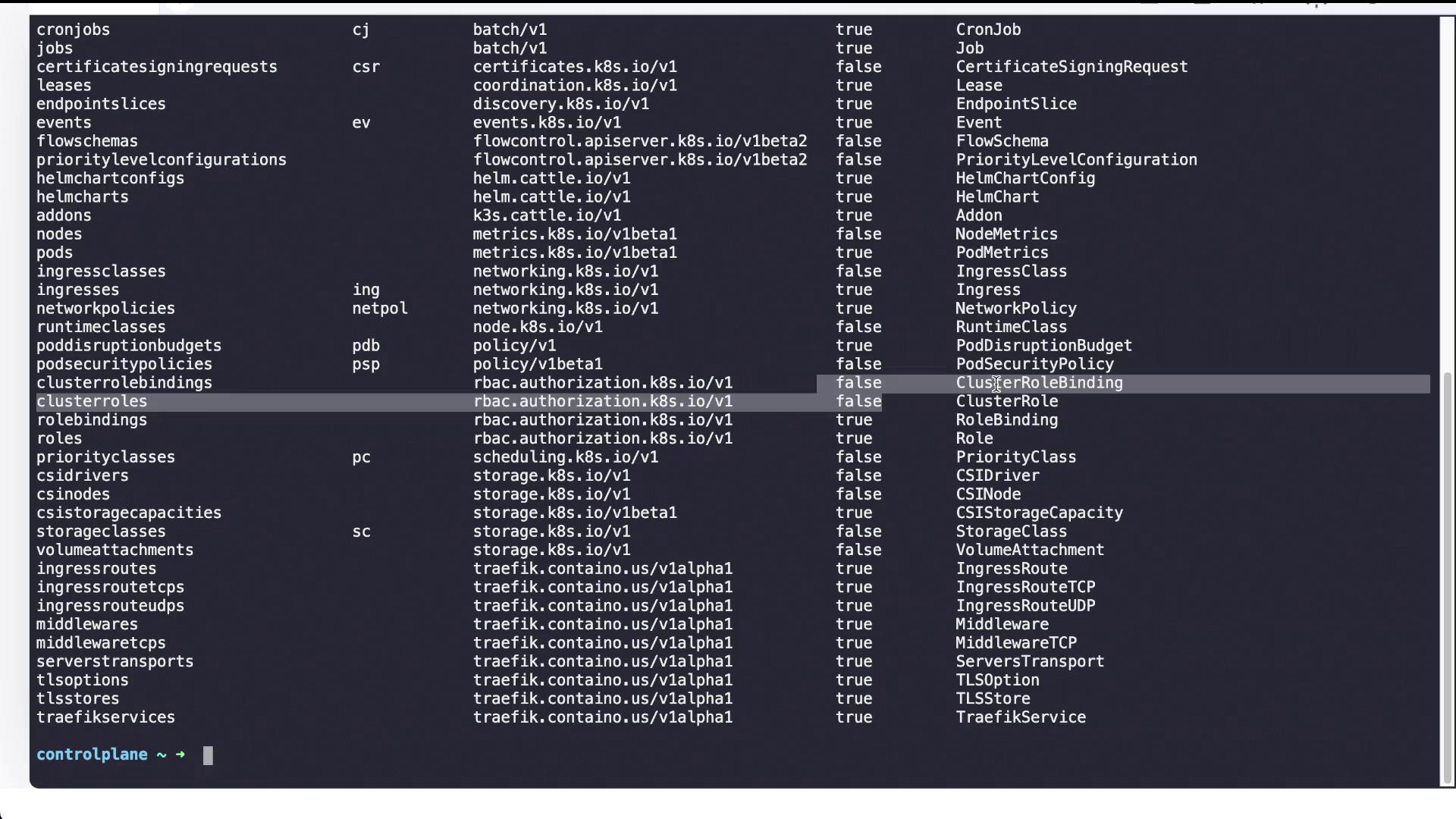Click the 'traefikservices' resource name
The width and height of the screenshot is (1456, 819).
[105, 717]
